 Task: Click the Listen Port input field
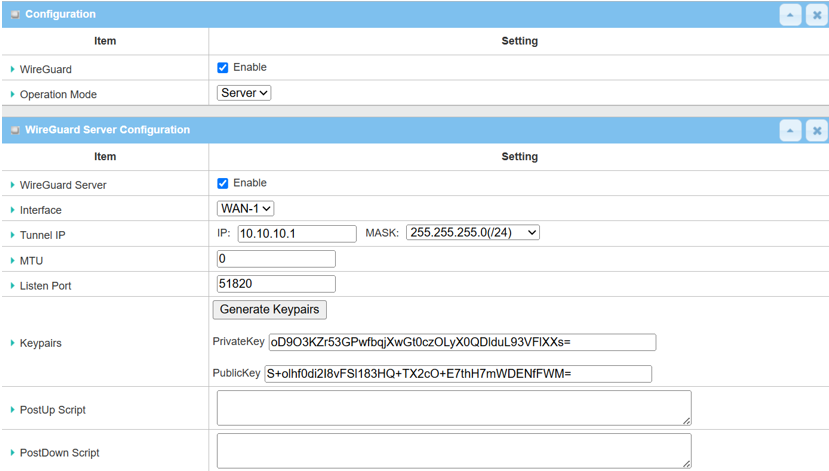(x=276, y=284)
